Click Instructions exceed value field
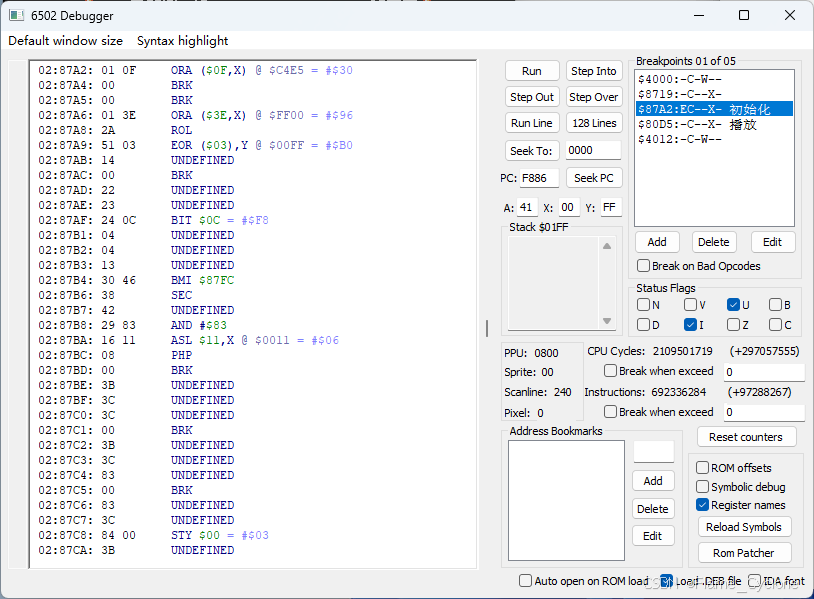 pyautogui.click(x=764, y=412)
